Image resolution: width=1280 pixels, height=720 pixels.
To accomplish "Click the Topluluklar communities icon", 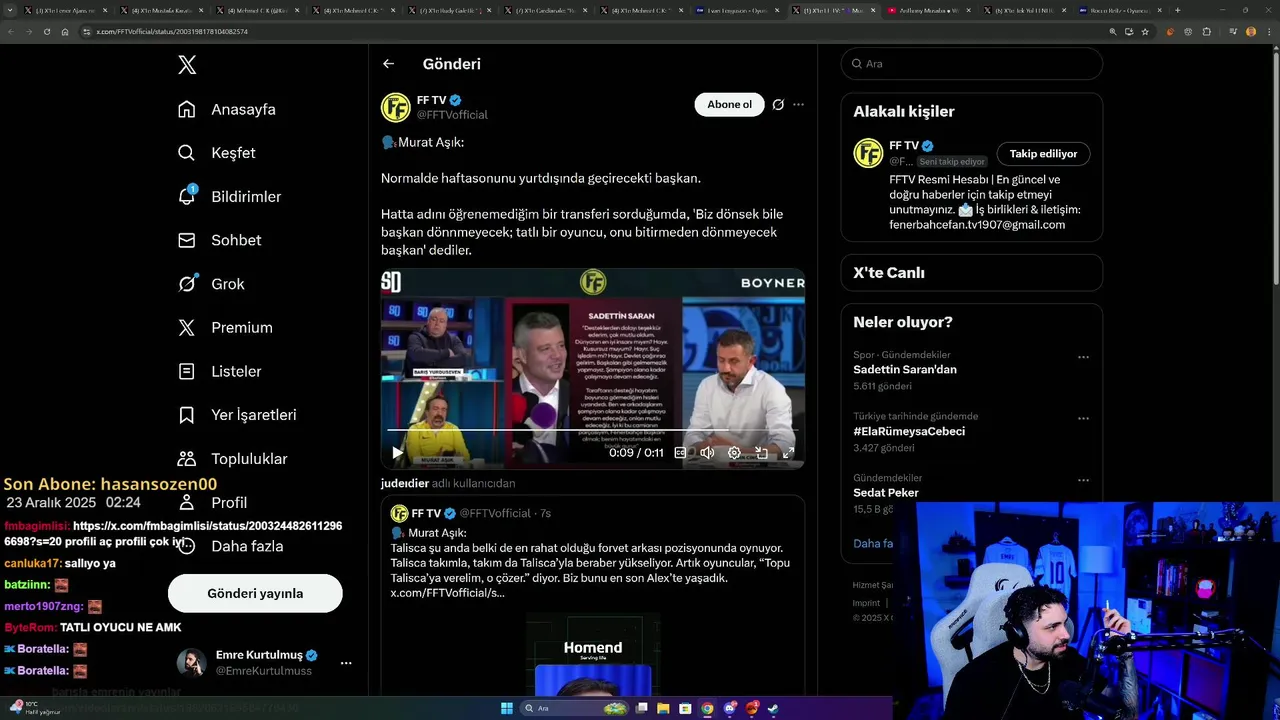I will click(x=187, y=459).
